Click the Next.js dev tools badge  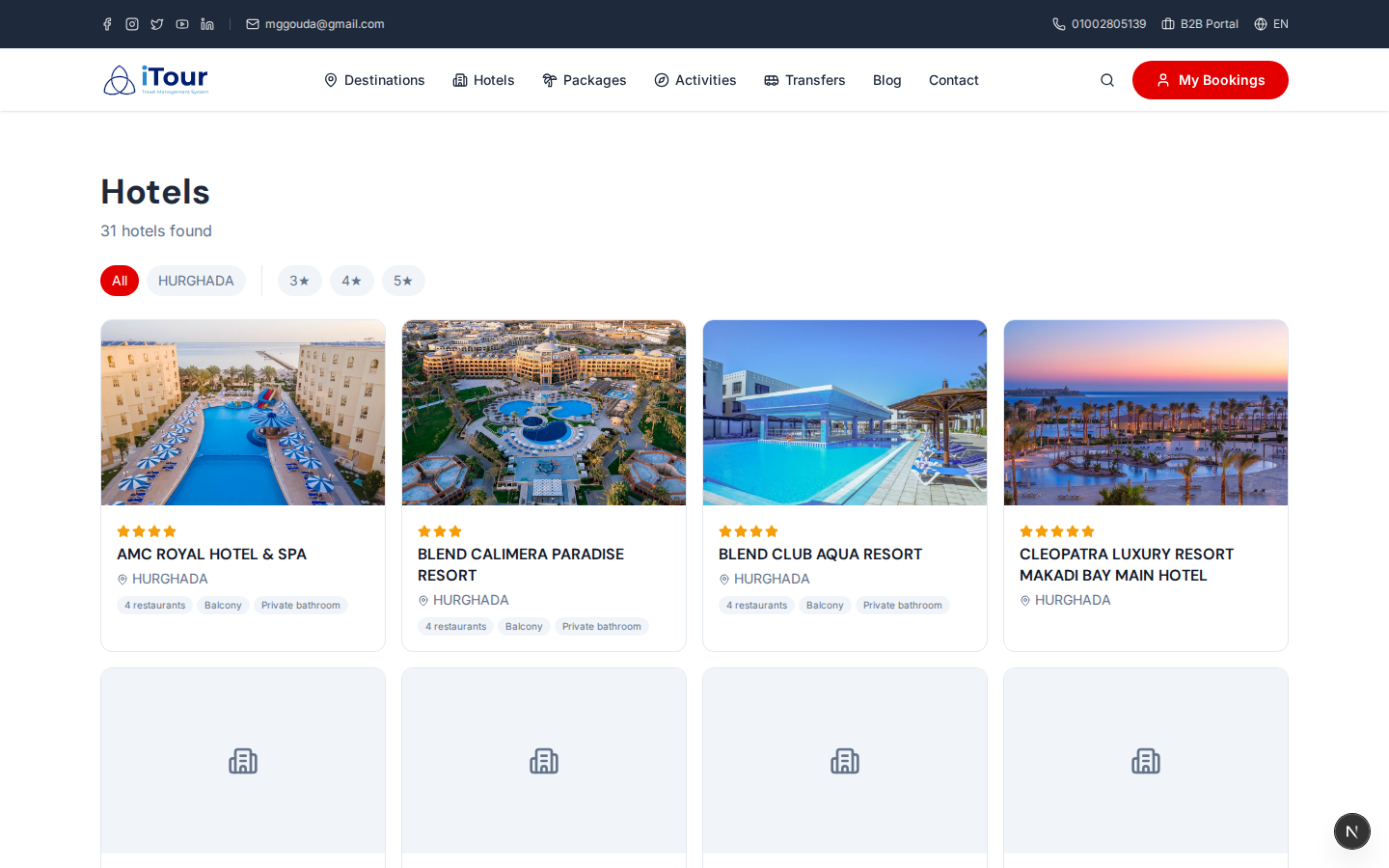tap(1352, 831)
